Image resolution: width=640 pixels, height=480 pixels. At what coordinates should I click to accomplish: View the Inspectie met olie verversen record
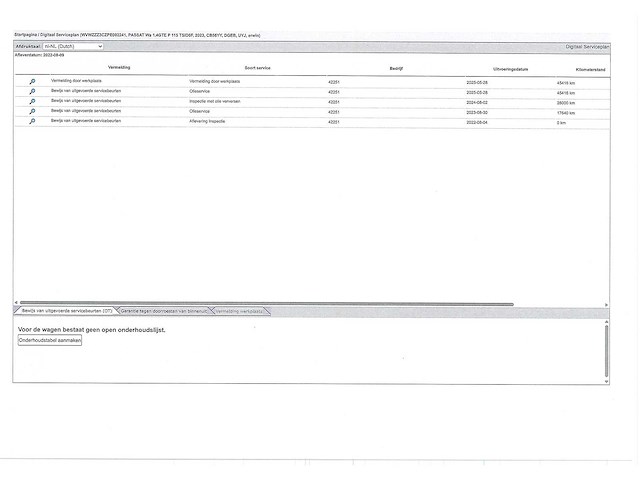[x=32, y=101]
